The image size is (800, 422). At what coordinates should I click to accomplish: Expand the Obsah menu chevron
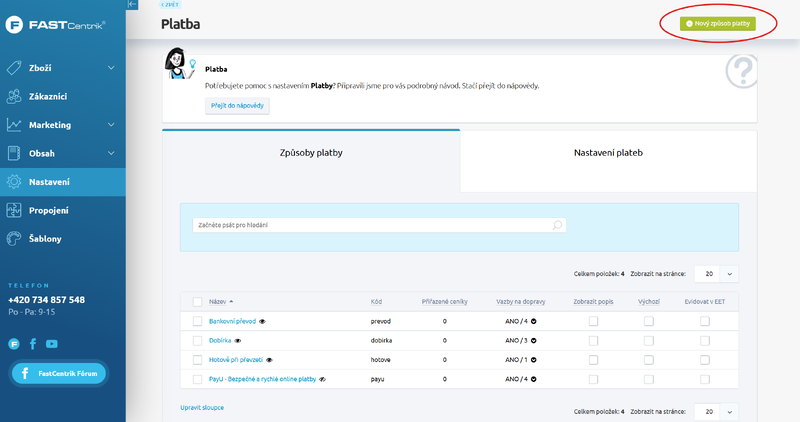tap(112, 154)
